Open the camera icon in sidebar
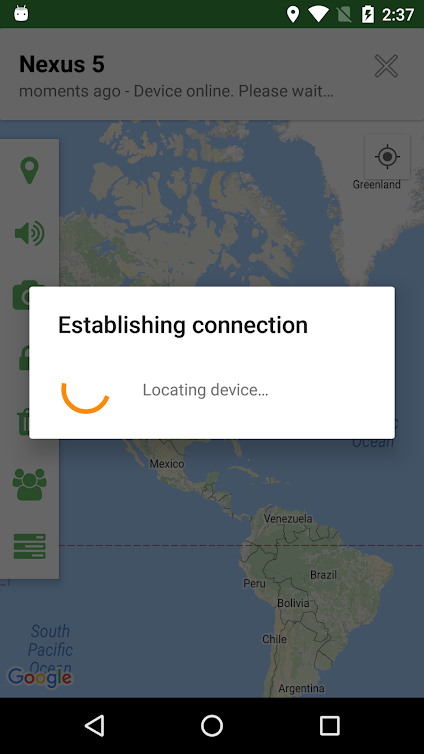The width and height of the screenshot is (424, 754). click(x=21, y=295)
